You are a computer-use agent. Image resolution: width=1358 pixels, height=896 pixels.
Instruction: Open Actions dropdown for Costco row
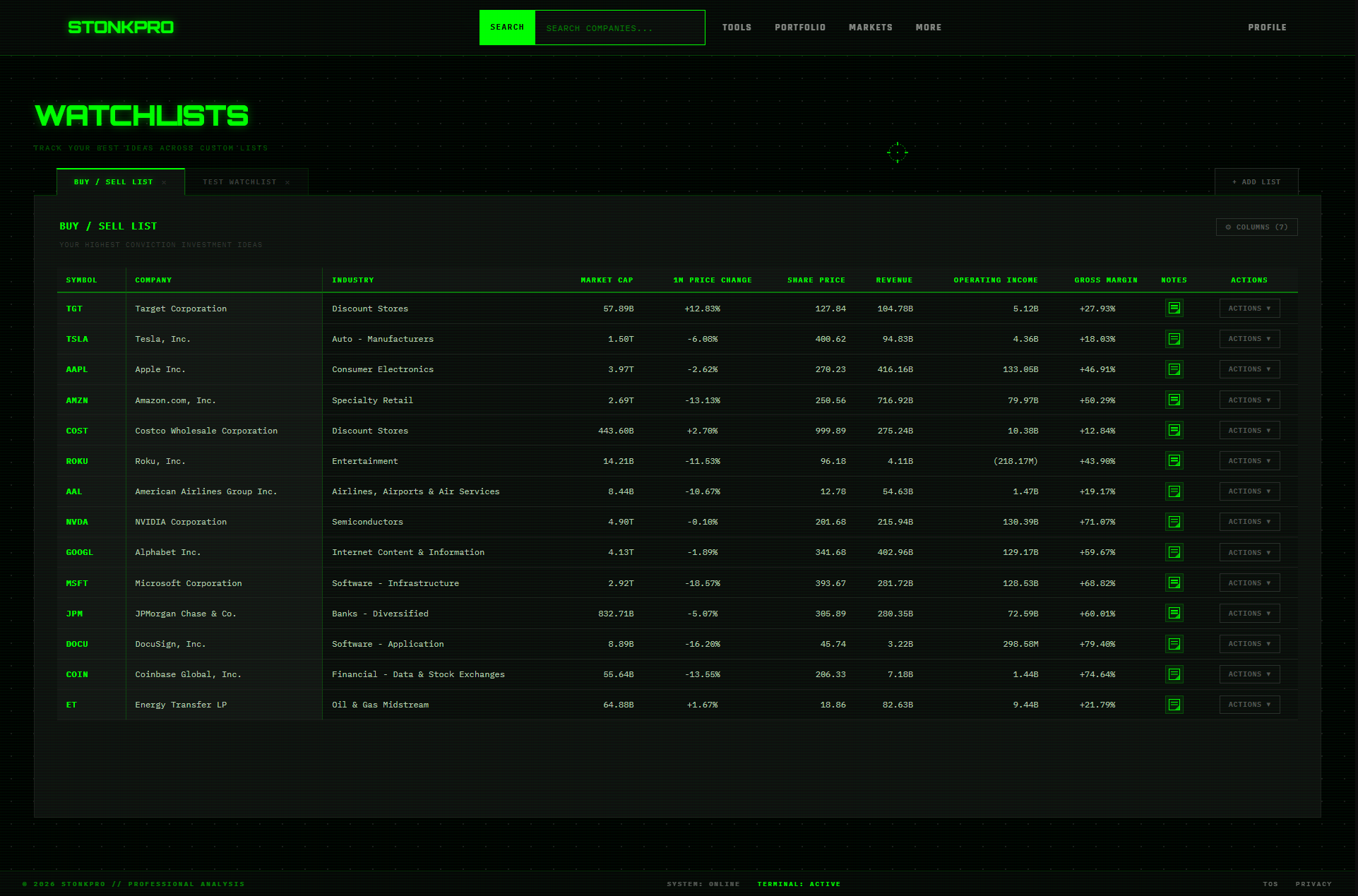click(x=1249, y=431)
